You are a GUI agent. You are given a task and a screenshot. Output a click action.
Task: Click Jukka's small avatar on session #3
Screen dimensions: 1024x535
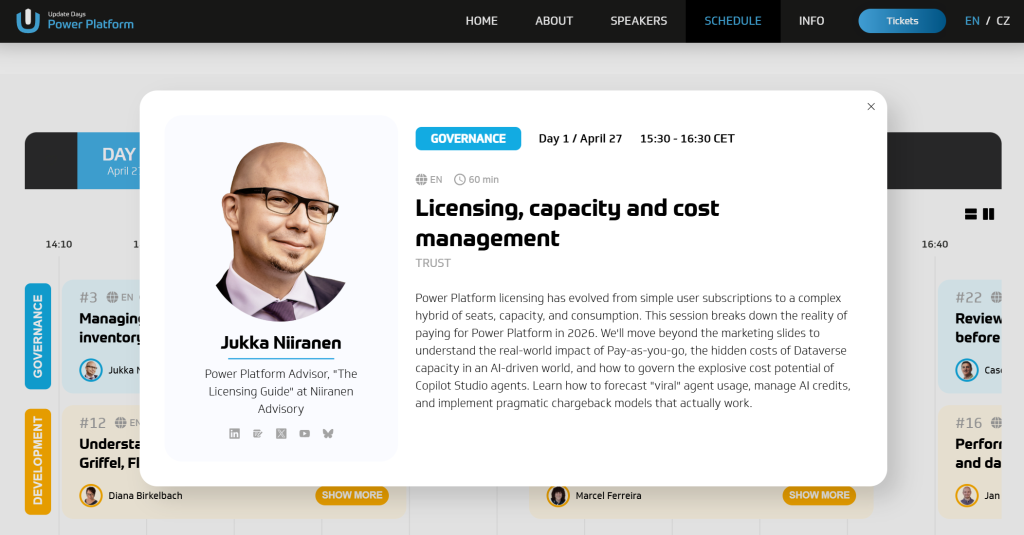91,370
